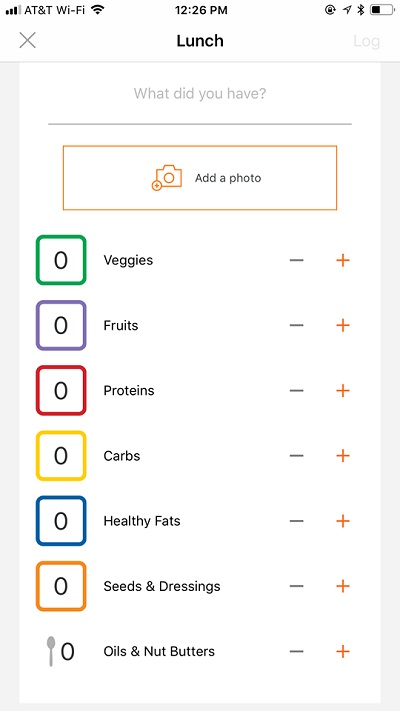This screenshot has width=400, height=711.
Task: Increment the Proteins counter
Action: pos(343,390)
